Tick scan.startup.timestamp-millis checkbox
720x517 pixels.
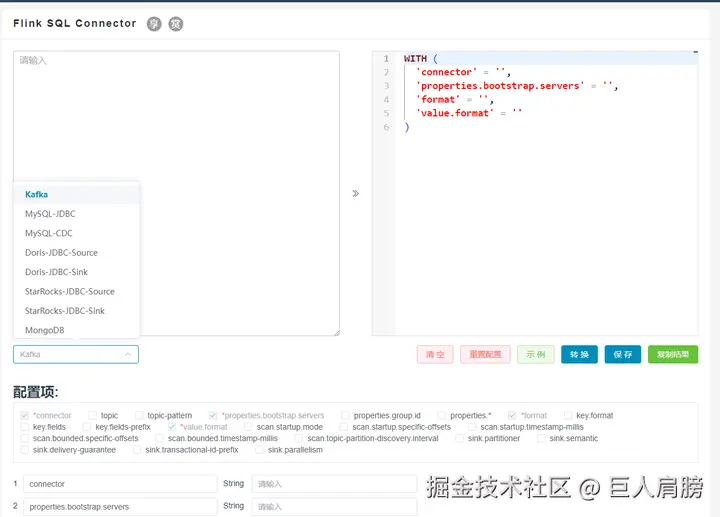[472, 427]
